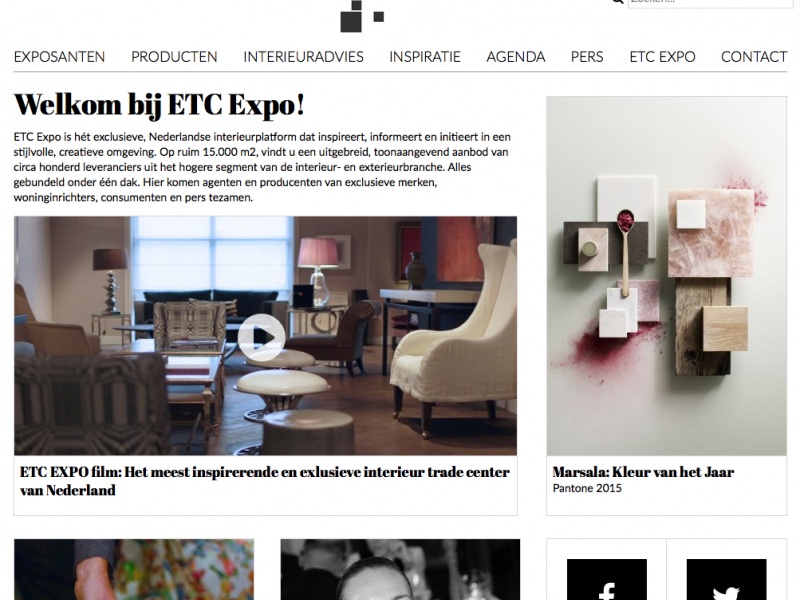This screenshot has width=800, height=600.
Task: Play the ETC EXPO film video
Action: (x=261, y=337)
